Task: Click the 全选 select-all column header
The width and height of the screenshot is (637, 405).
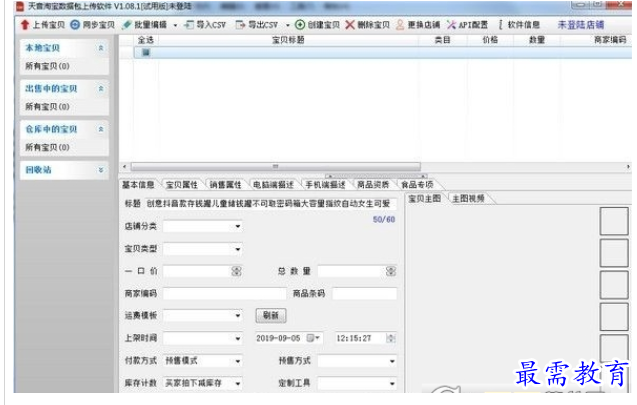Action: click(146, 40)
